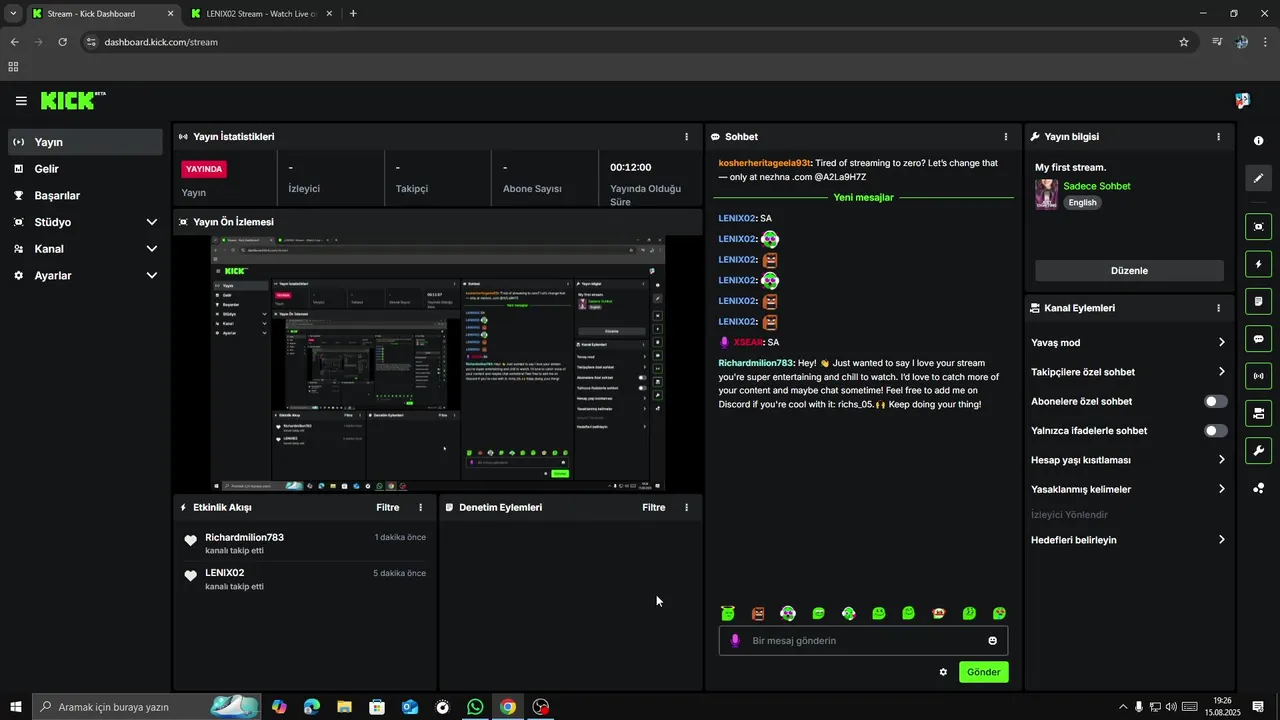Open Sohbet panel three-dot menu

pos(1006,137)
